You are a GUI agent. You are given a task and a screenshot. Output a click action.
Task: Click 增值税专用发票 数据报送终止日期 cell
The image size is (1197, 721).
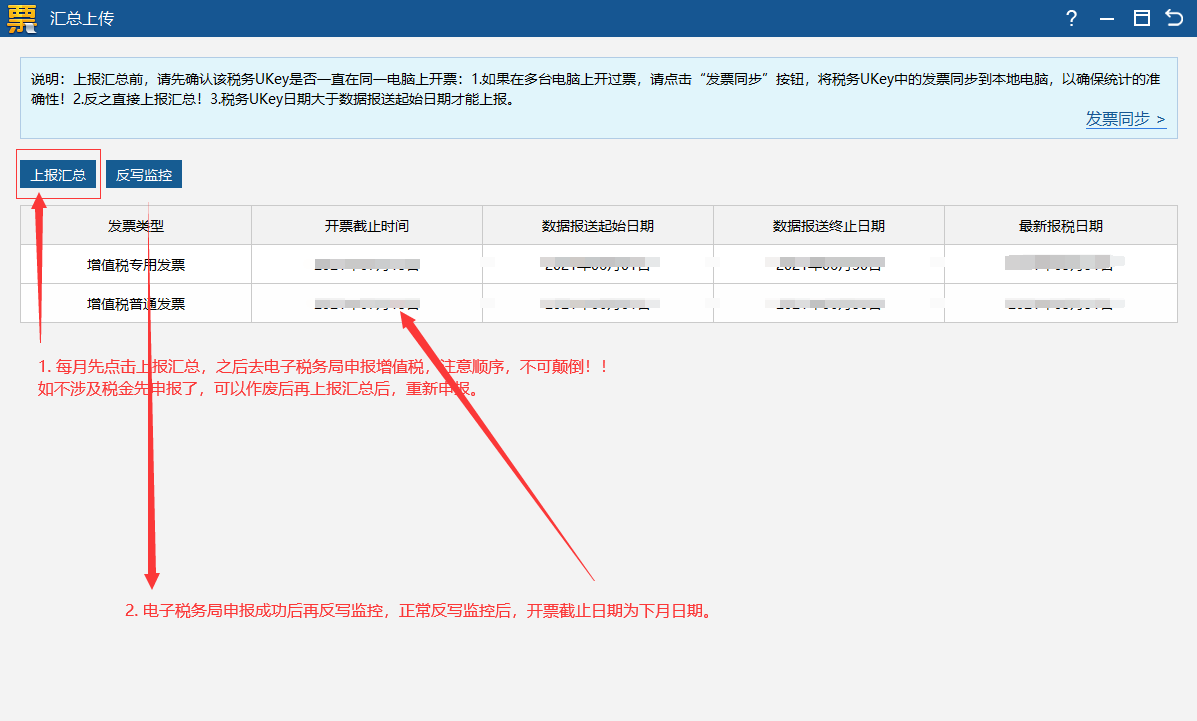(829, 265)
